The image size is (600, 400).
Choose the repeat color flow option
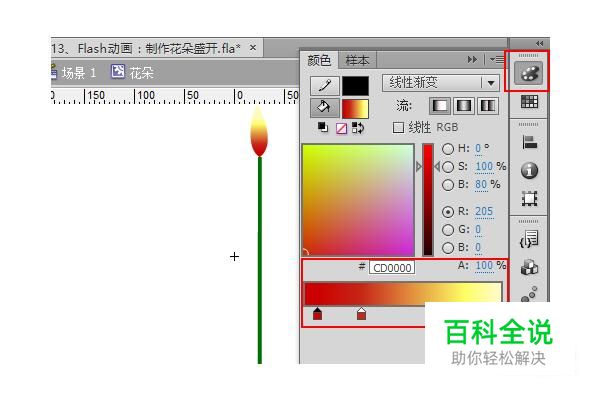coord(488,106)
